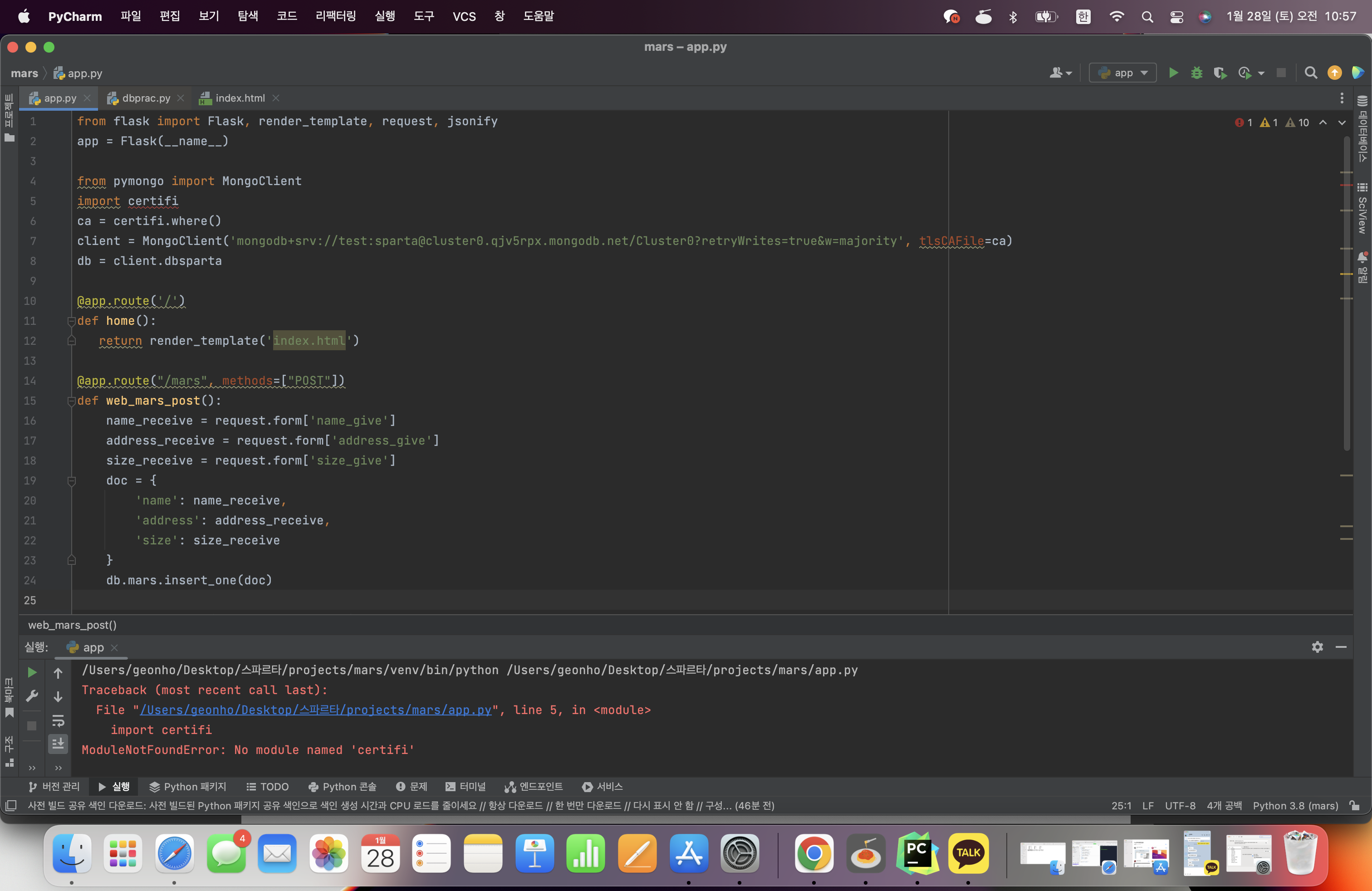Open 서비스 tool window
1372x891 pixels.
pos(603,787)
